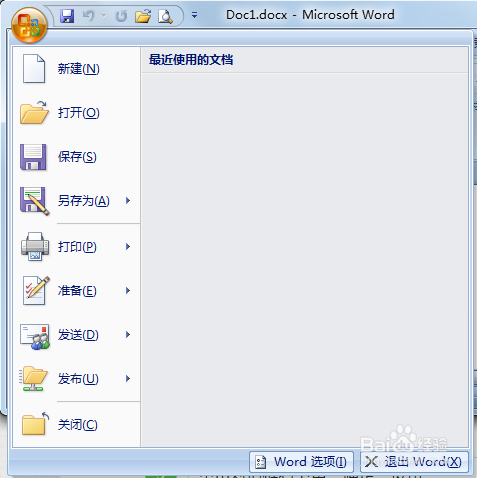The width and height of the screenshot is (477, 478).
Task: Click the 退出 Word(X) button
Action: [x=414, y=462]
